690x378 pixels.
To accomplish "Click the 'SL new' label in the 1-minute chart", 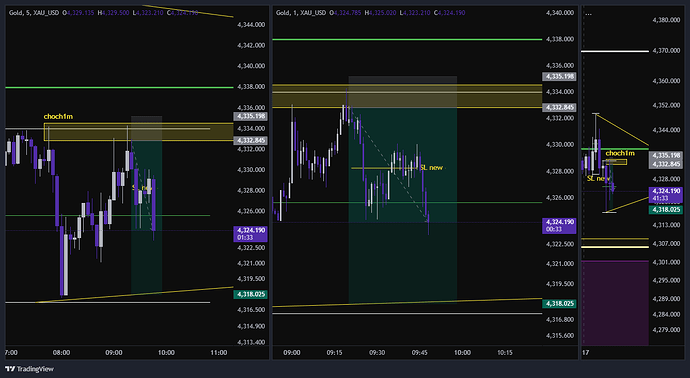I will 431,168.
